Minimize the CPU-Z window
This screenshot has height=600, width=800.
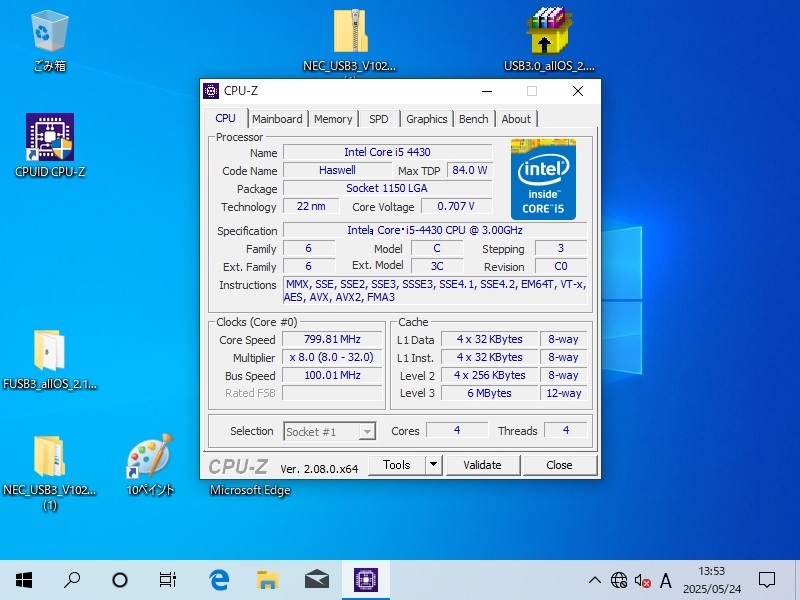(487, 91)
